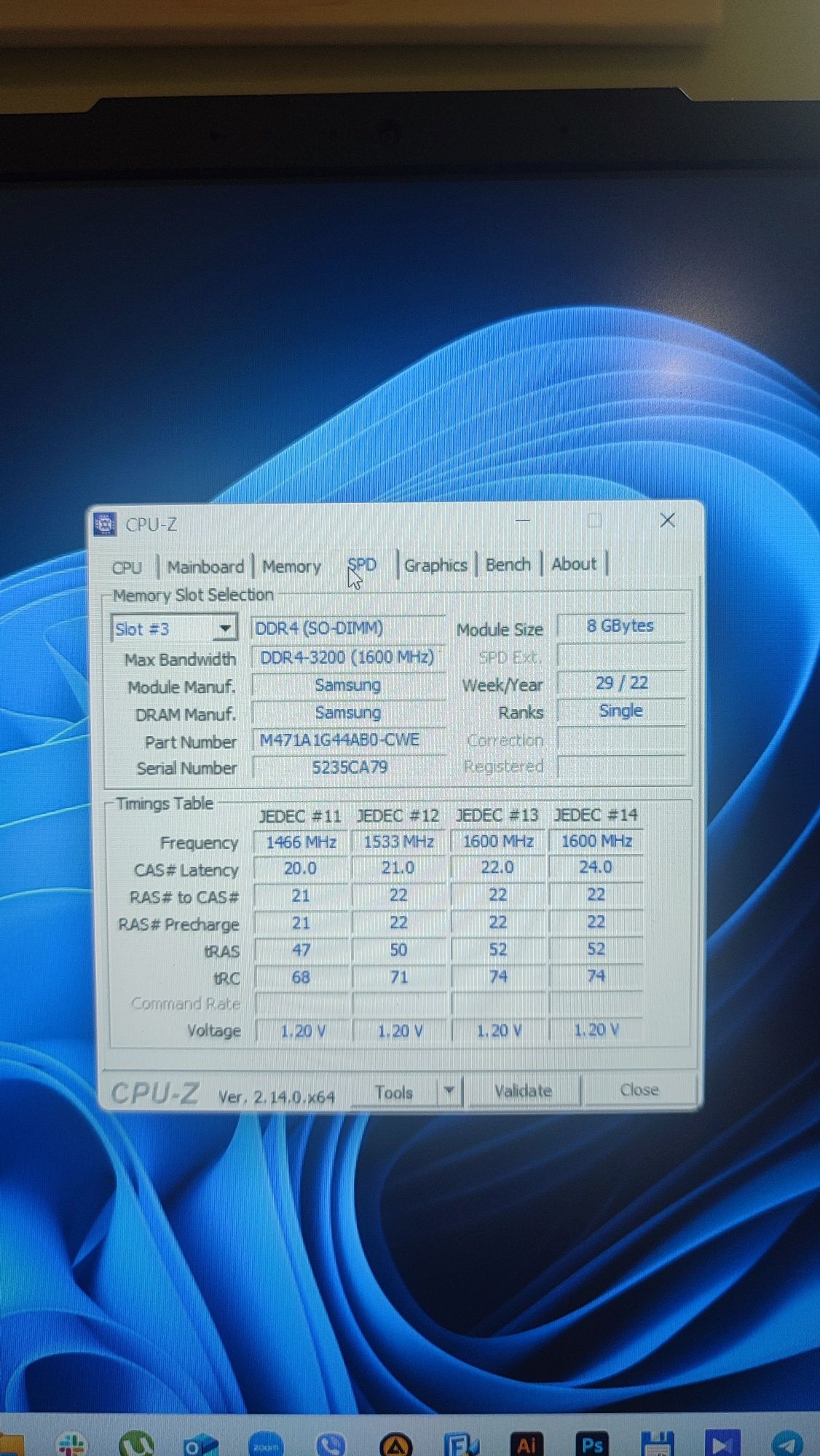Viewport: 820px width, 1456px height.
Task: Click the Validate button
Action: point(523,1091)
